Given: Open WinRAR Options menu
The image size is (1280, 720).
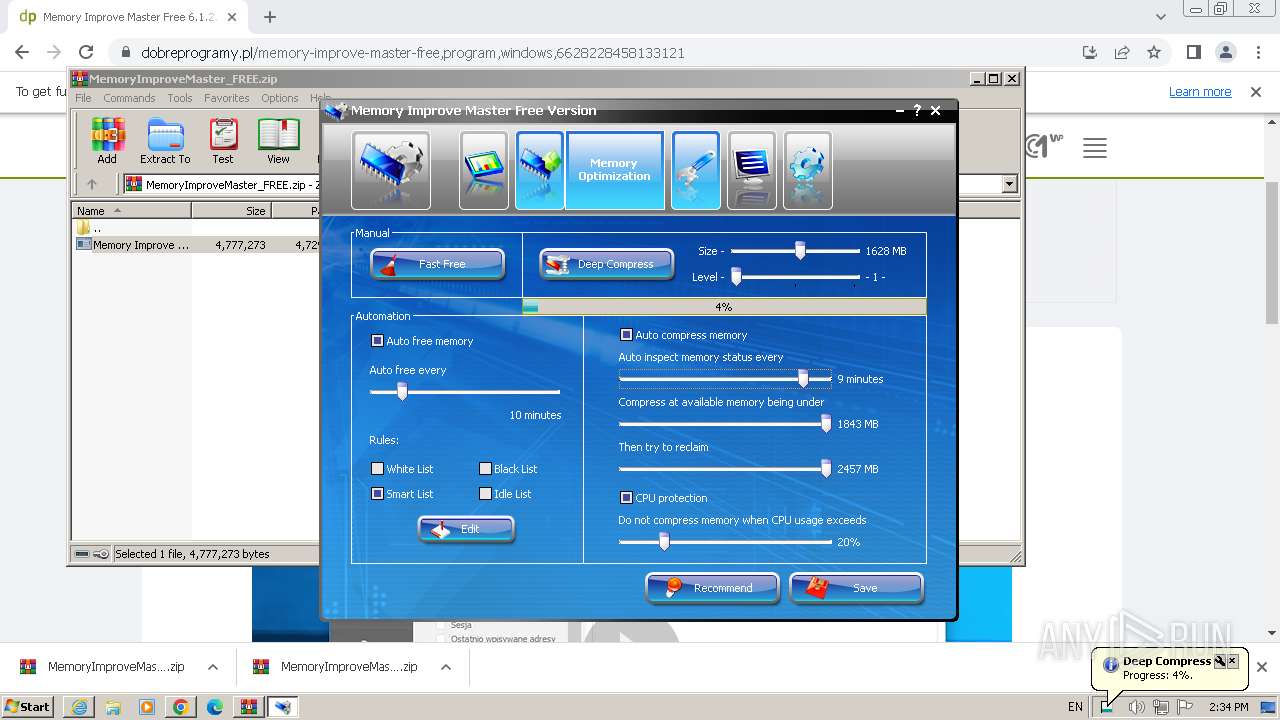Looking at the screenshot, I should click(x=280, y=98).
